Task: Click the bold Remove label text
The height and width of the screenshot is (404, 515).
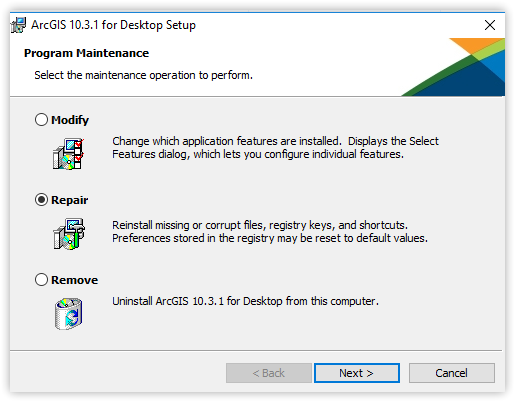Action: click(75, 280)
